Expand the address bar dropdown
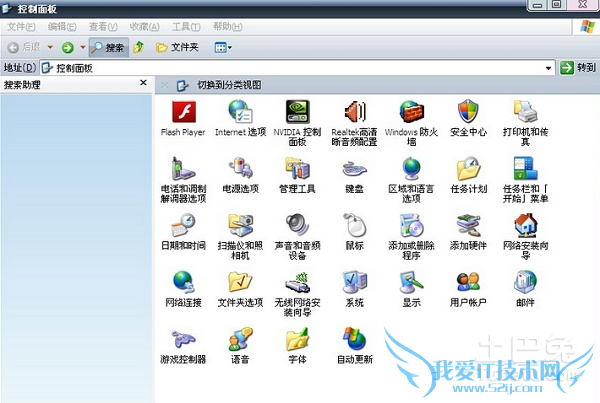 point(548,68)
